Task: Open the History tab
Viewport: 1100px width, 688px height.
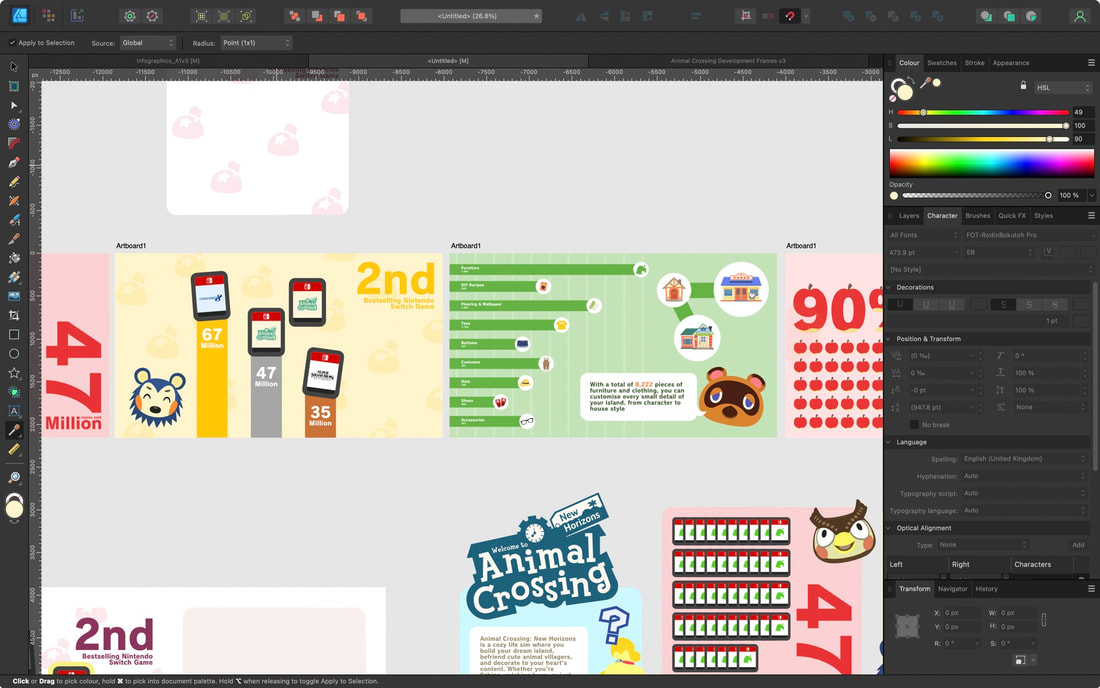Action: (x=986, y=588)
